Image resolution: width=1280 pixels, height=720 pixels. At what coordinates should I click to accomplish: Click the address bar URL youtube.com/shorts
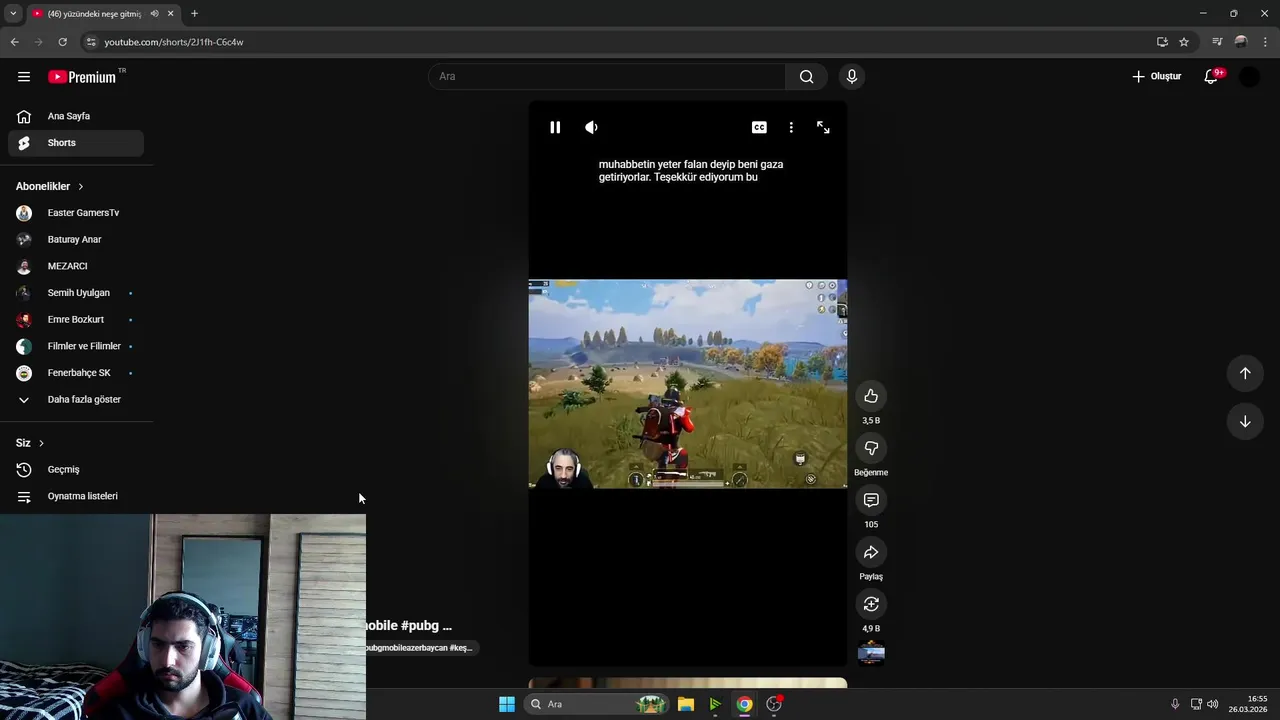pos(174,42)
